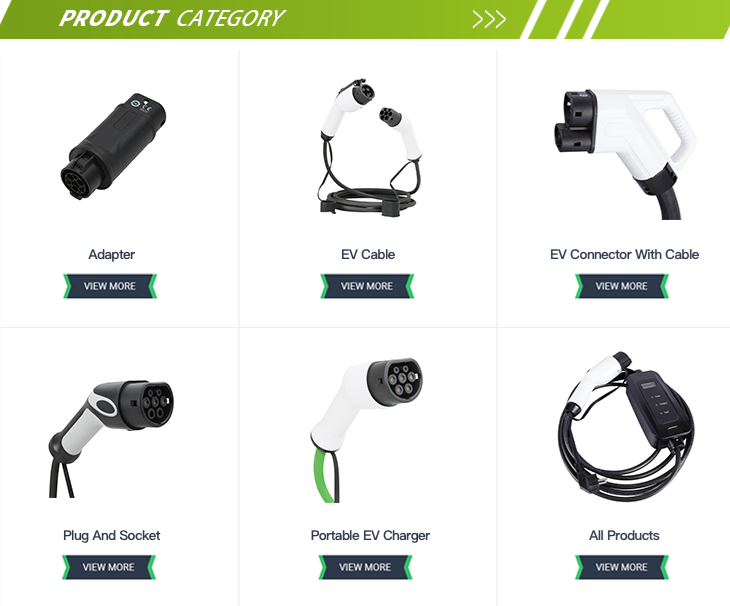Open the Adapter category title link
This screenshot has width=730, height=606.
112,255
